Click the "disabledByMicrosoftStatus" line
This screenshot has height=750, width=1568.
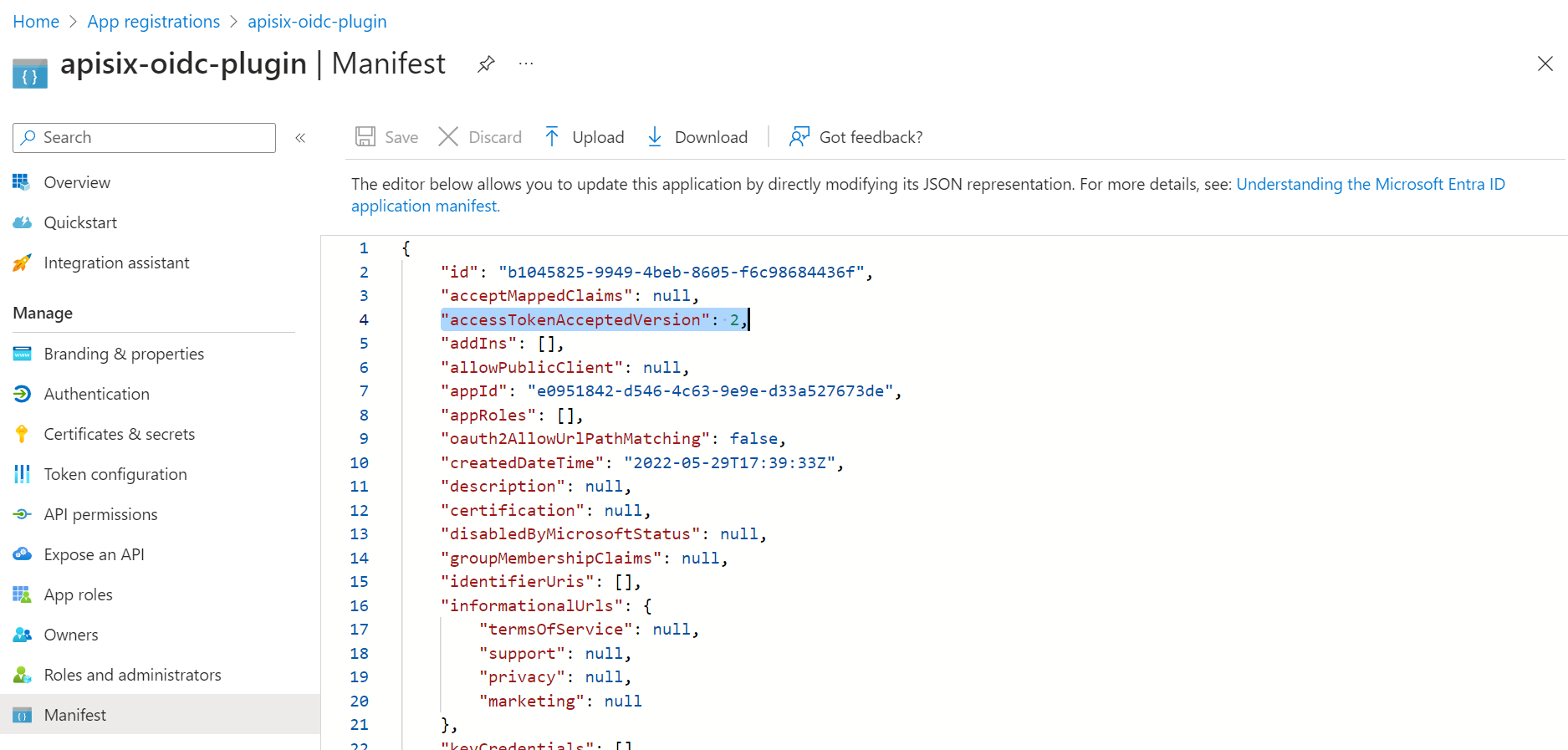tap(604, 533)
